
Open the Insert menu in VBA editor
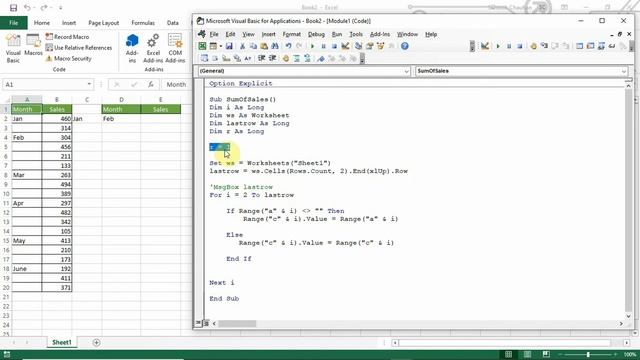coord(268,34)
